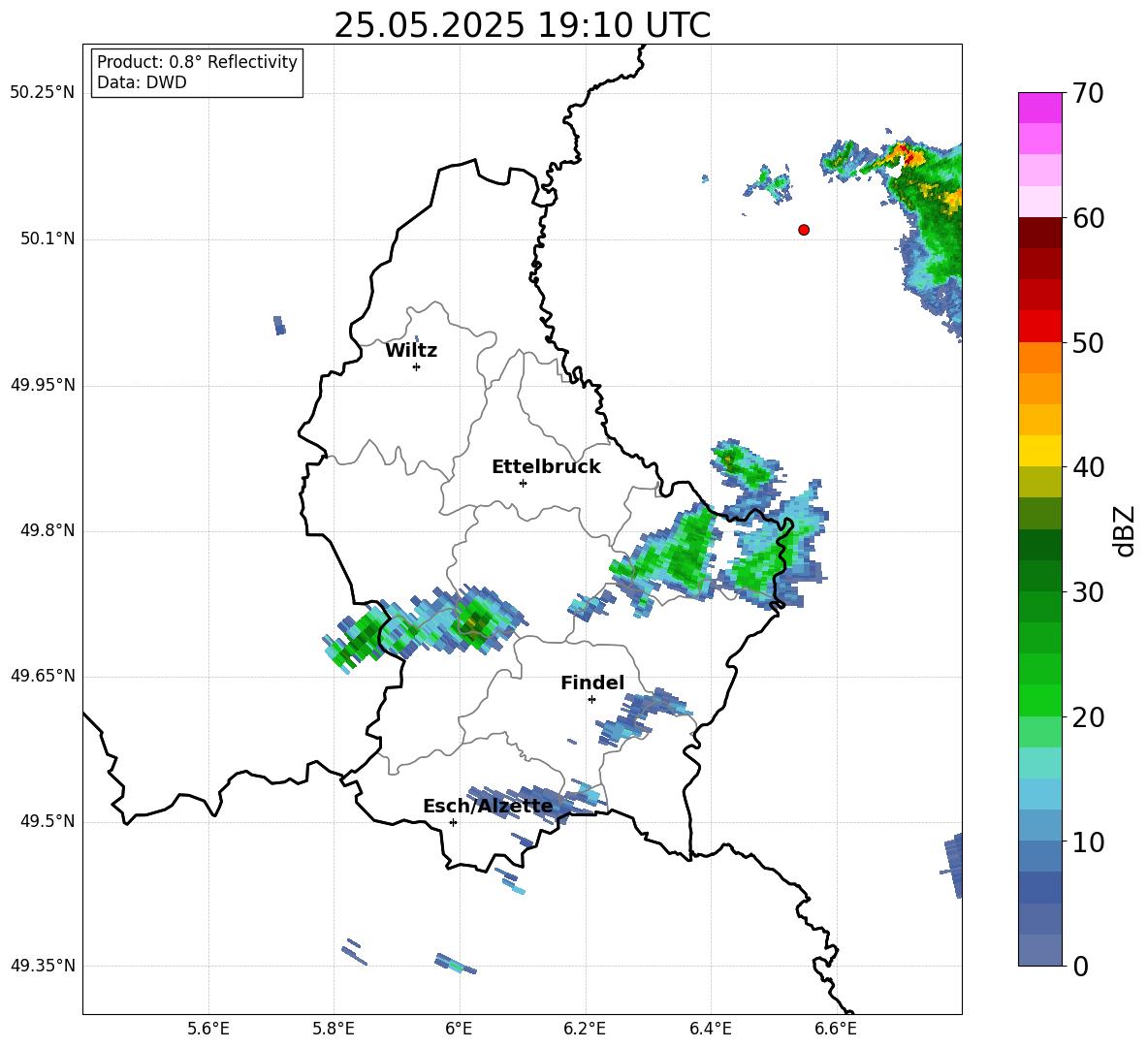Click the Wiltz cross marker

tap(417, 366)
